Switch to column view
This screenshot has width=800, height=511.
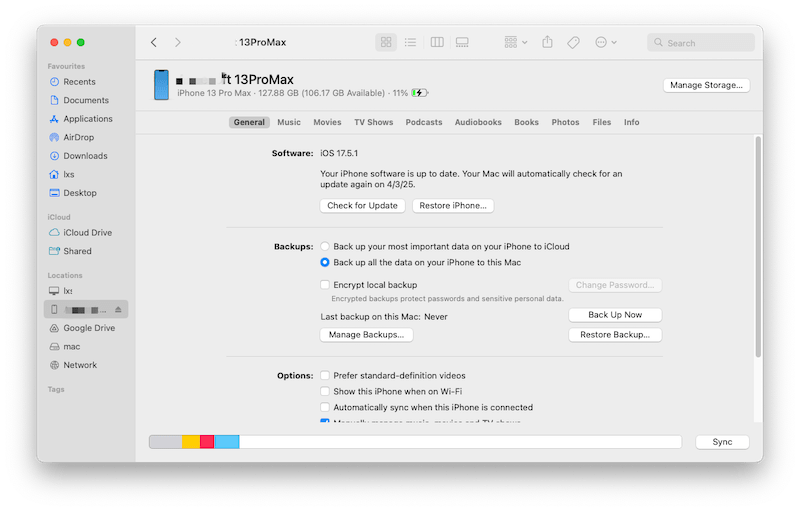[437, 43]
